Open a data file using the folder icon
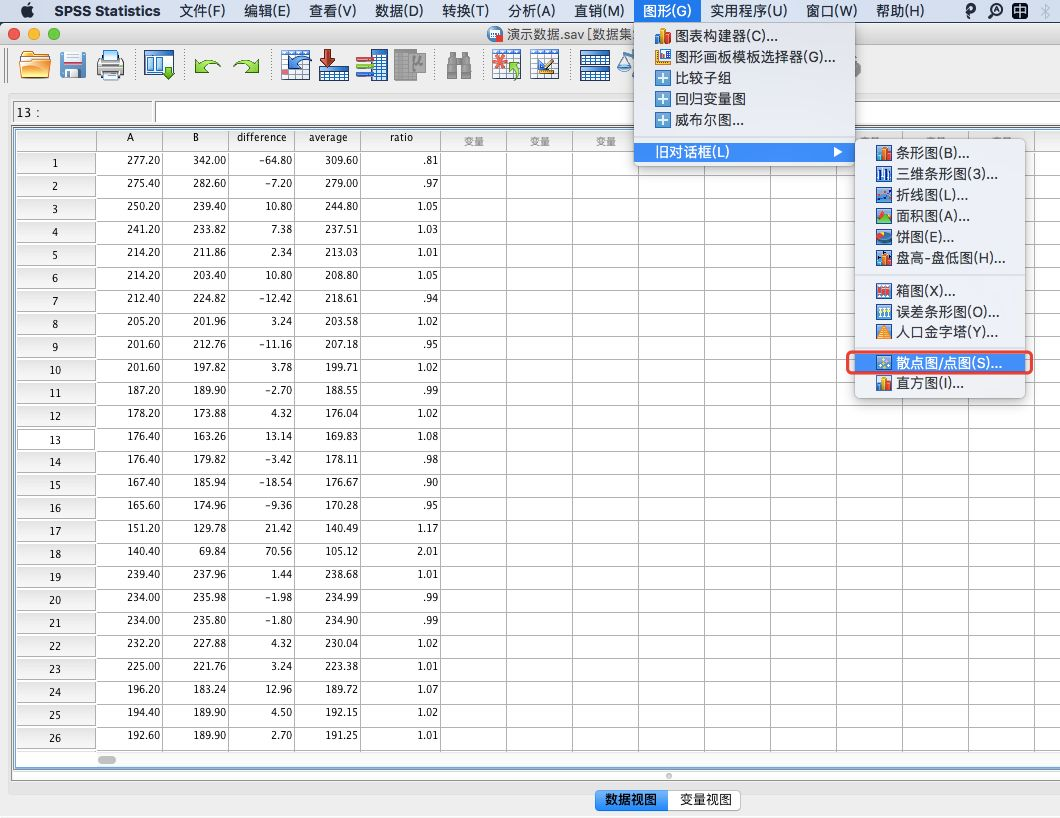The image size is (1060, 818). tap(33, 64)
